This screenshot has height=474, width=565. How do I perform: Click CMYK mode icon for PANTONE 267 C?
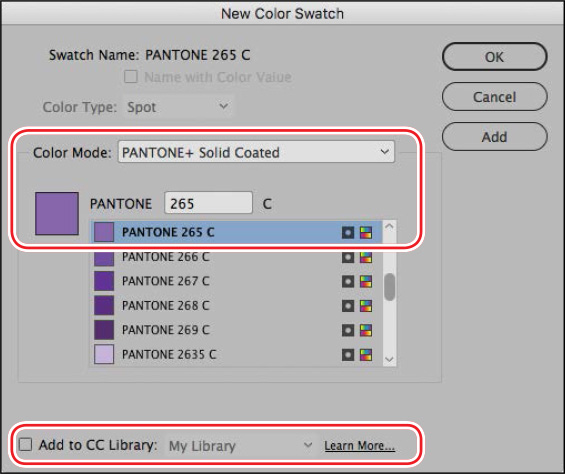pos(366,282)
